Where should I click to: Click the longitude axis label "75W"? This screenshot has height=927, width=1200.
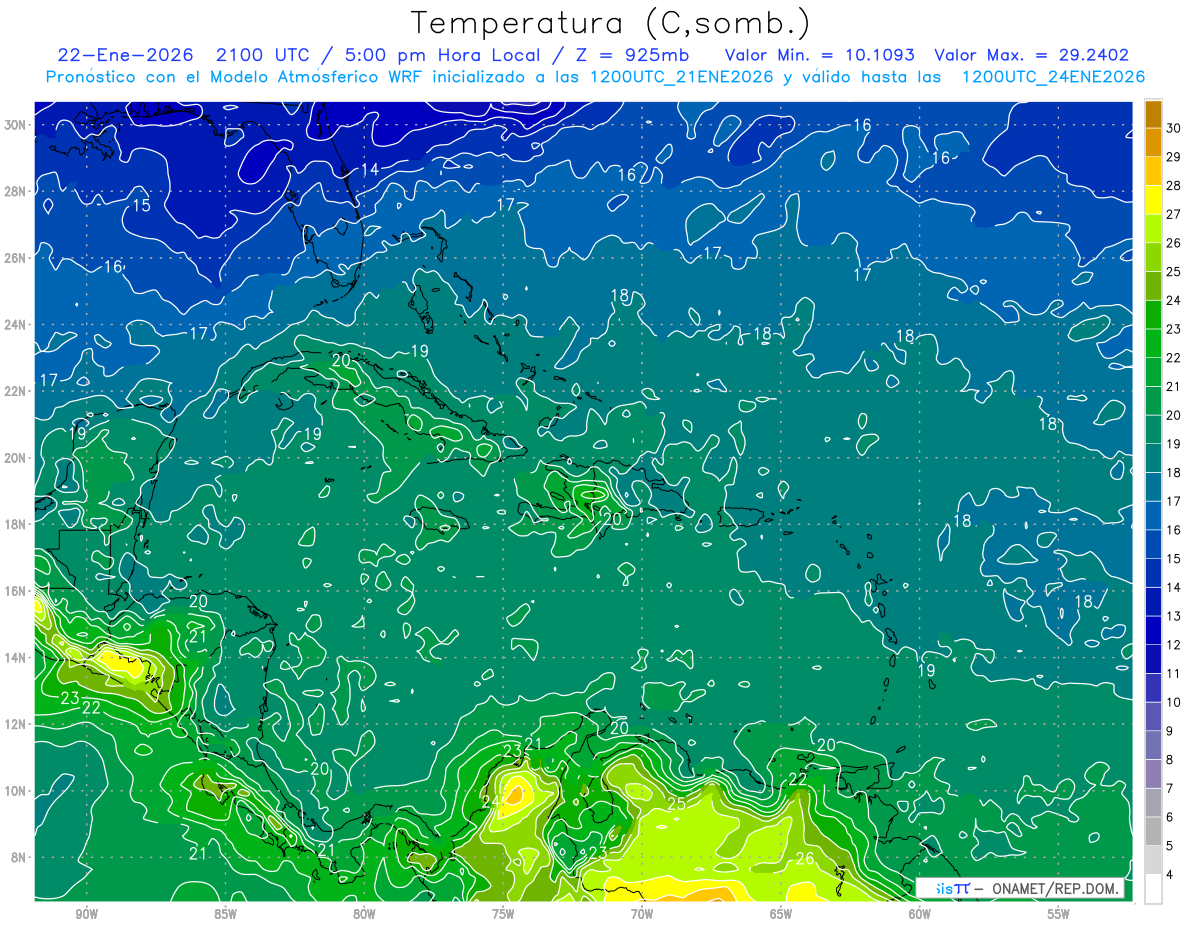tap(503, 914)
